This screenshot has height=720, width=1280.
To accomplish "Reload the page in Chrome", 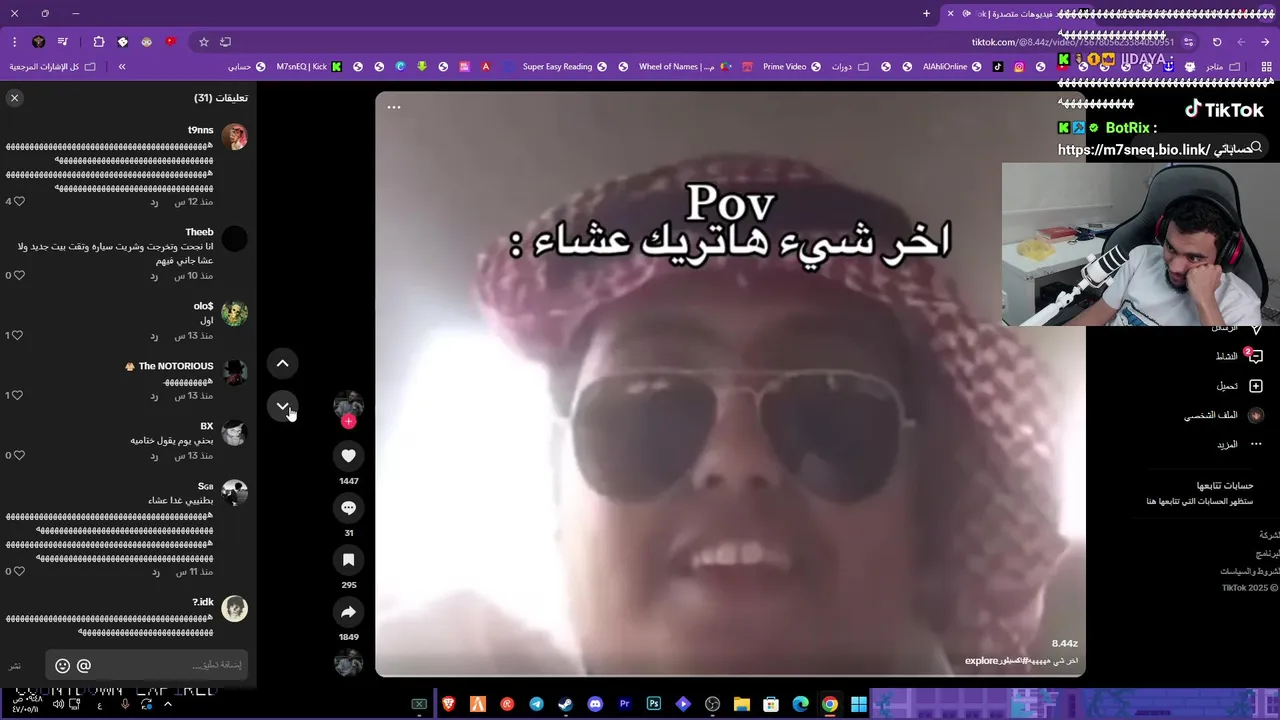I will tap(1217, 42).
